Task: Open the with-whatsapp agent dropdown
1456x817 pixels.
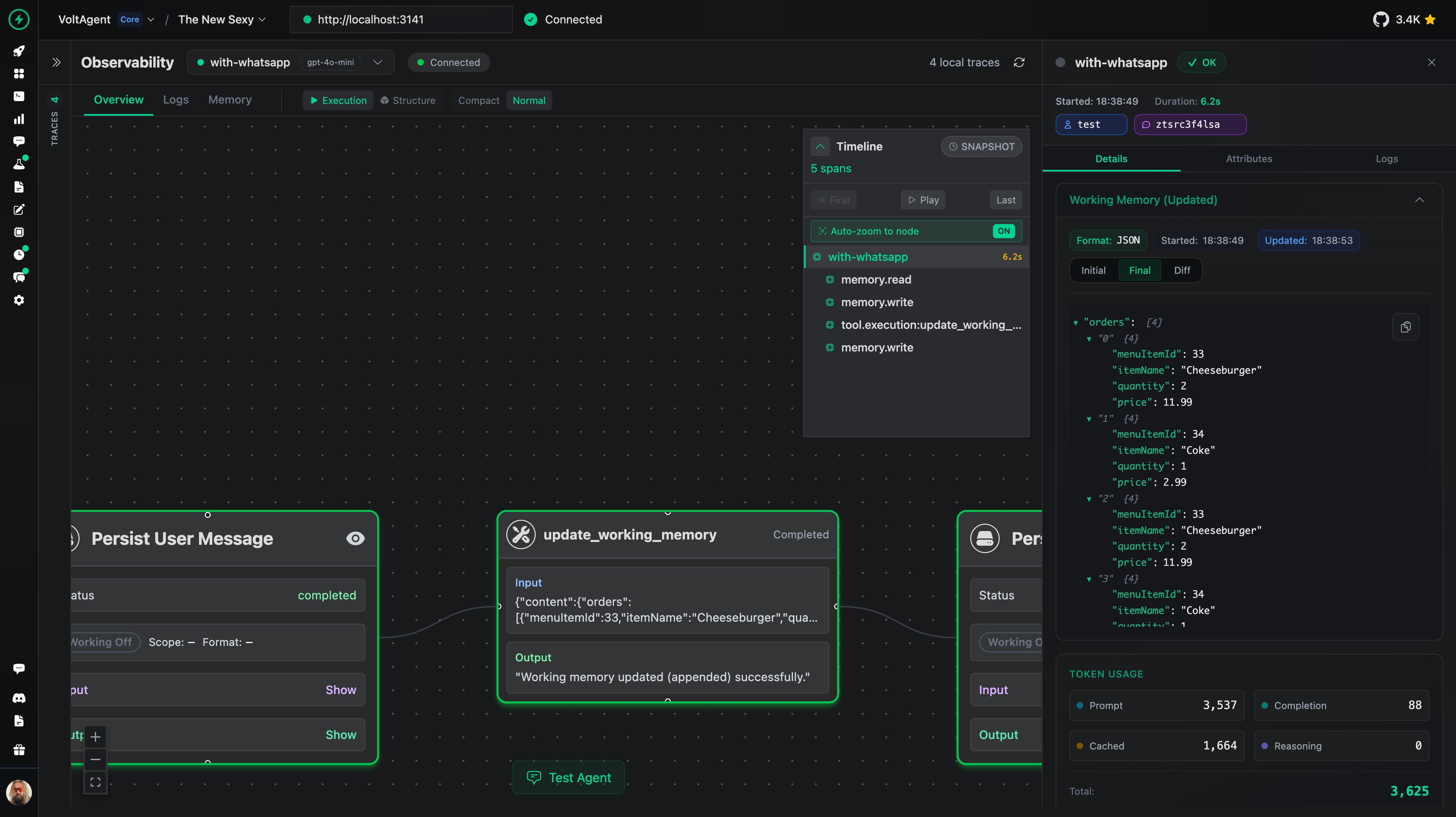Action: tap(378, 62)
